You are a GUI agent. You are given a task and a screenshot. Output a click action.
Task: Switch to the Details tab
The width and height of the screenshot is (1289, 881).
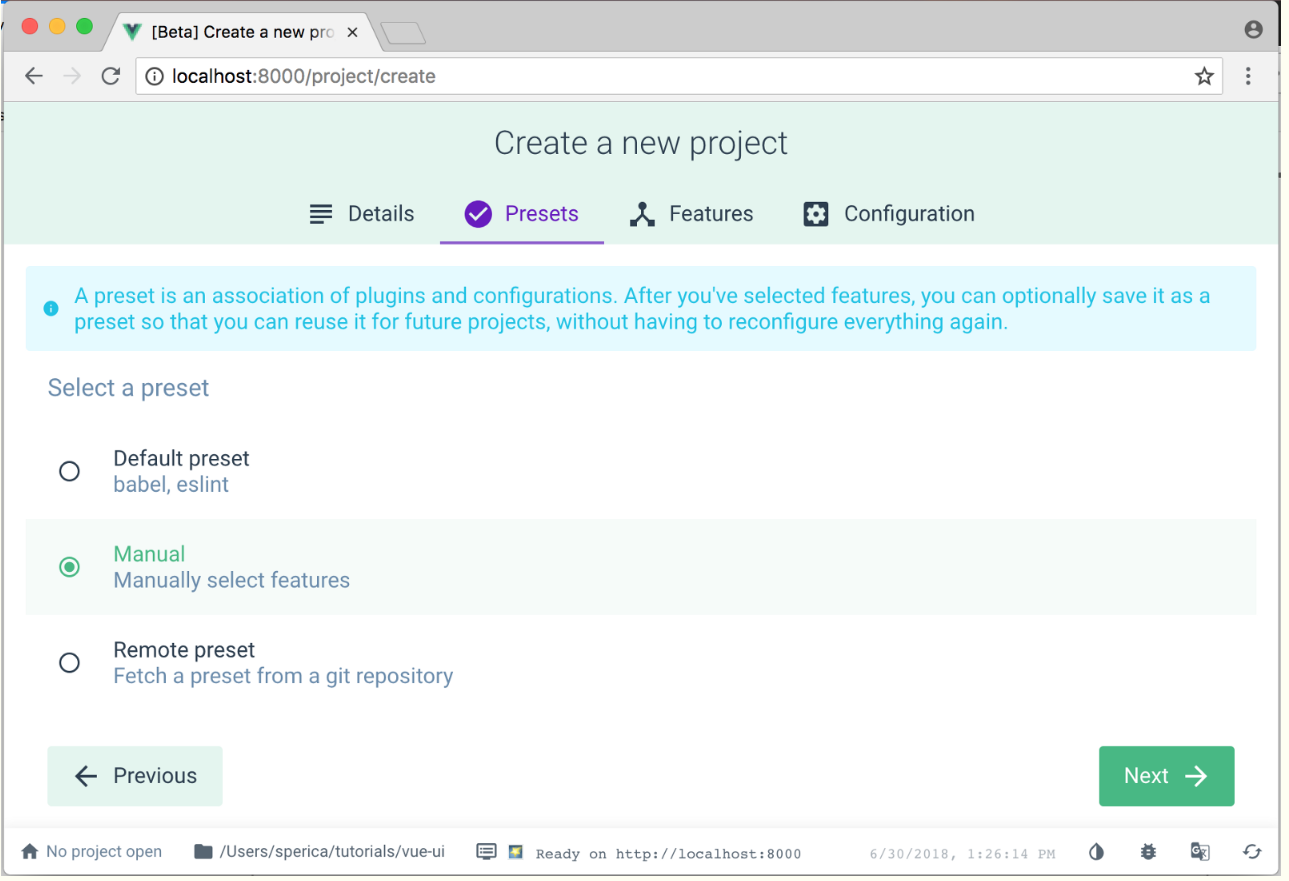pyautogui.click(x=361, y=214)
